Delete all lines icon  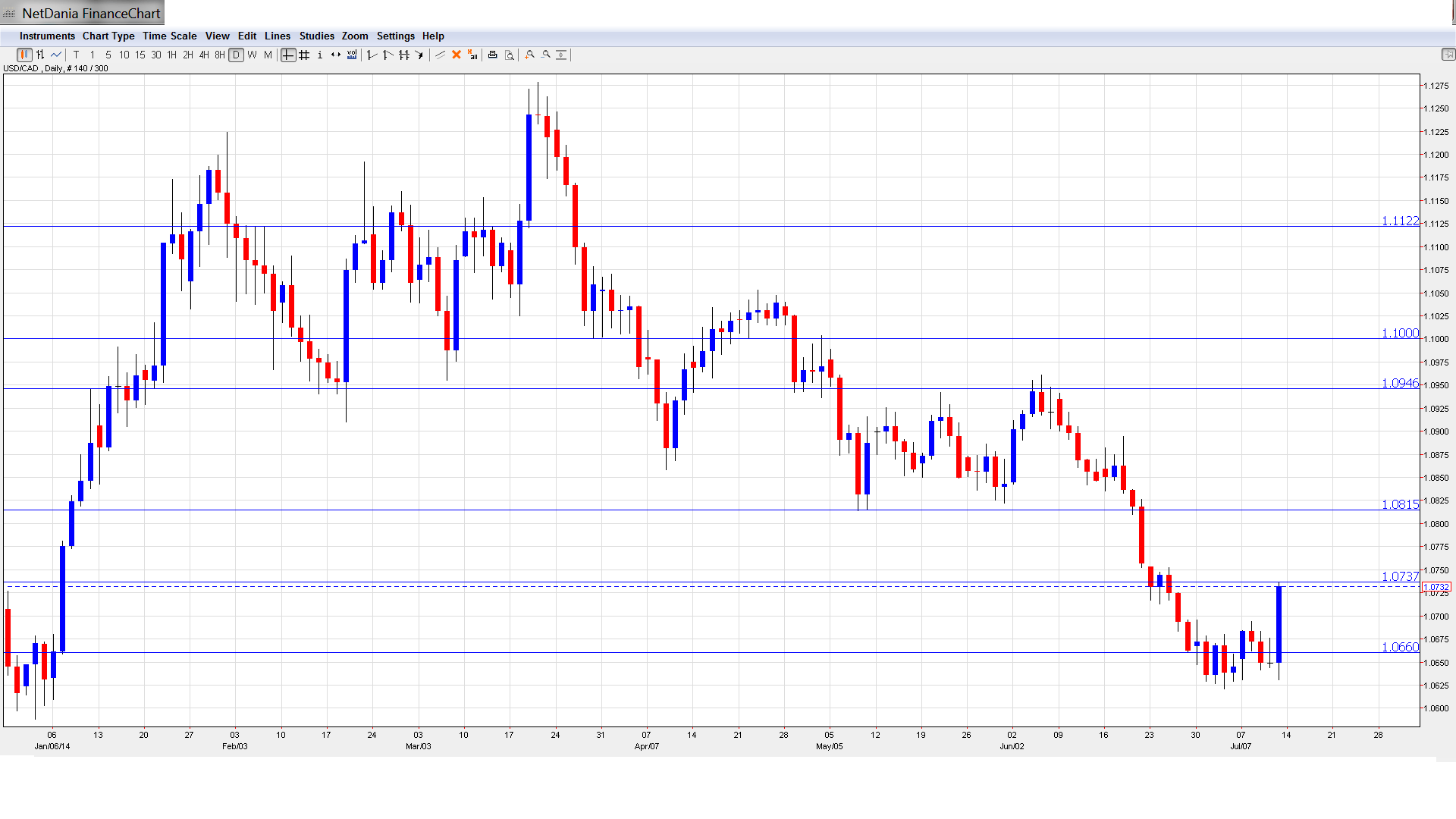472,55
